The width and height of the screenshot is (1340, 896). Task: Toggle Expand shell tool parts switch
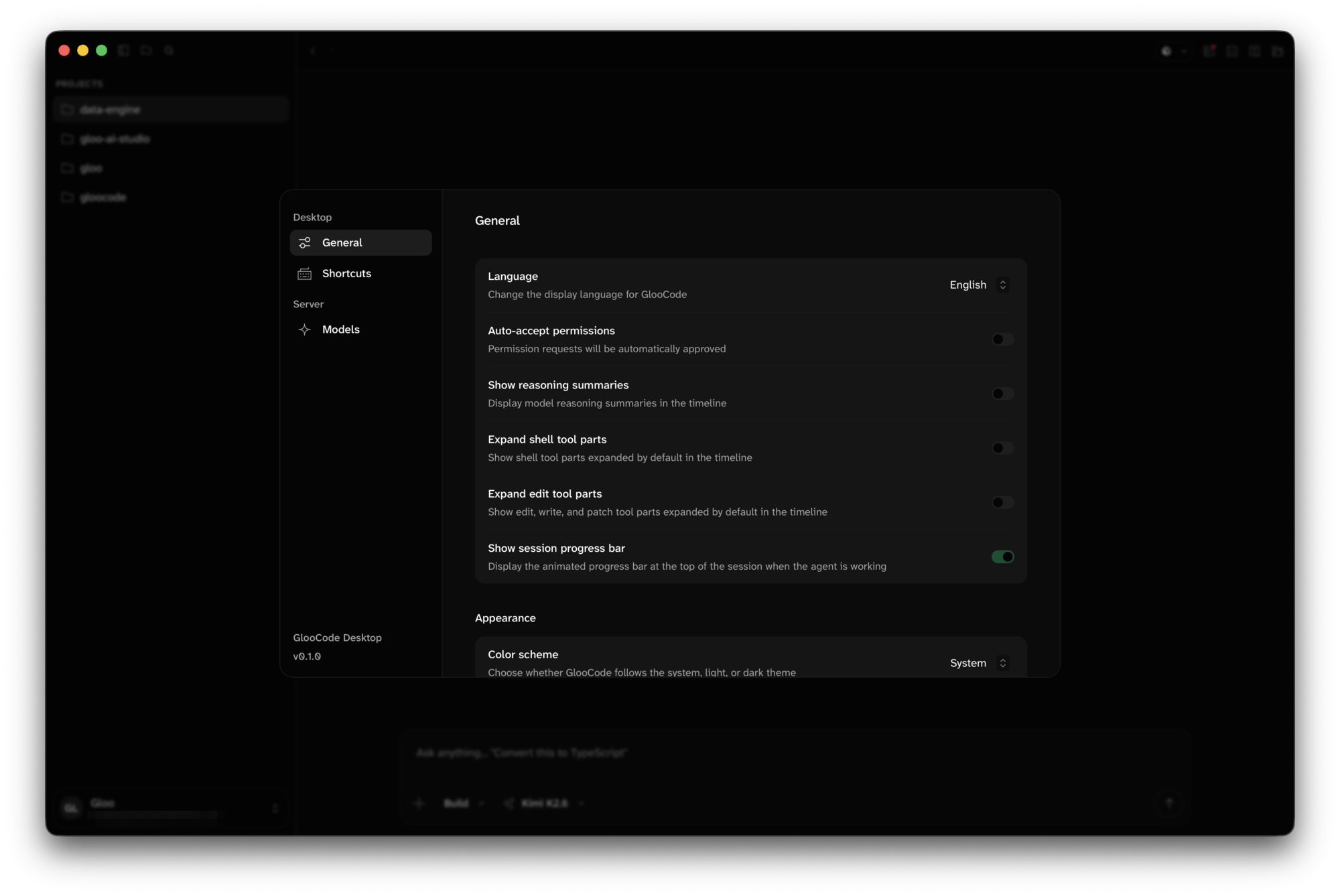pyautogui.click(x=1002, y=448)
